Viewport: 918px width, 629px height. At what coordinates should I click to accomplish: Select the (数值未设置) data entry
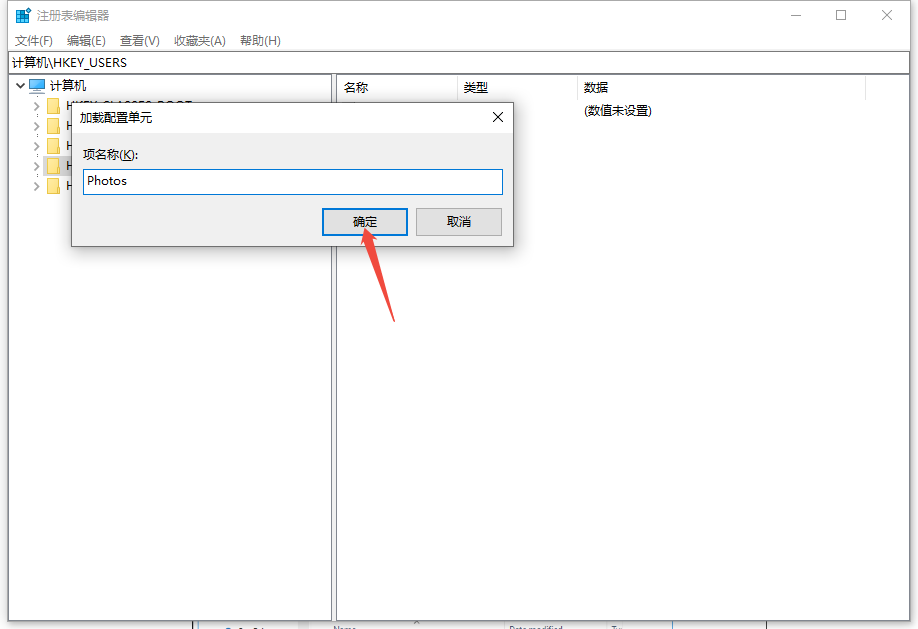617,111
